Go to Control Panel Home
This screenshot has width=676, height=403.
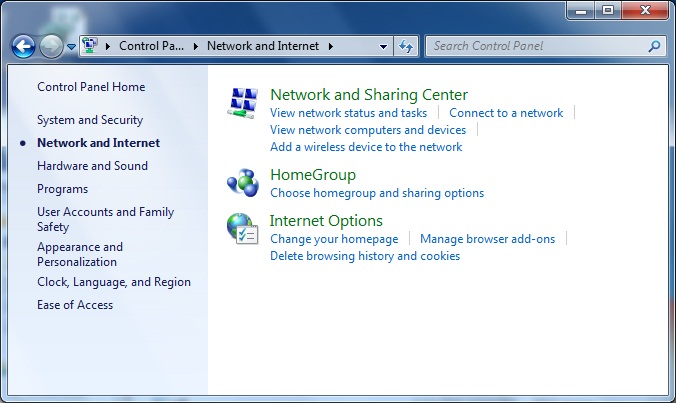91,87
